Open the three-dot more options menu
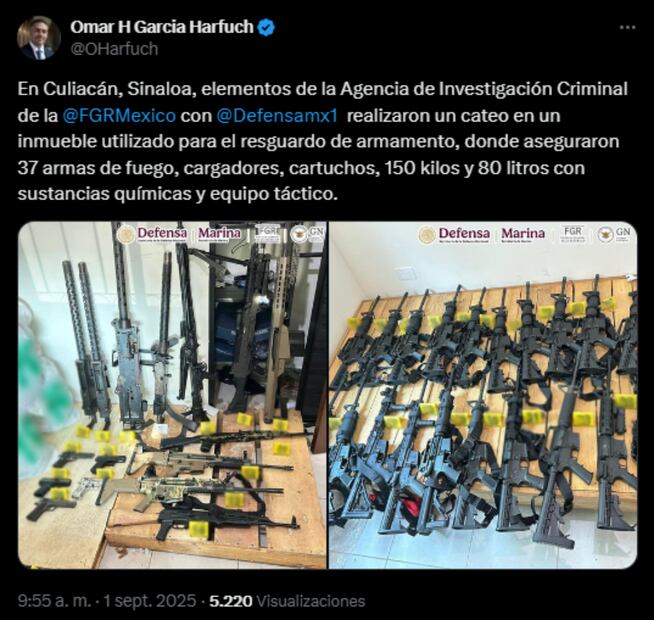 627,28
